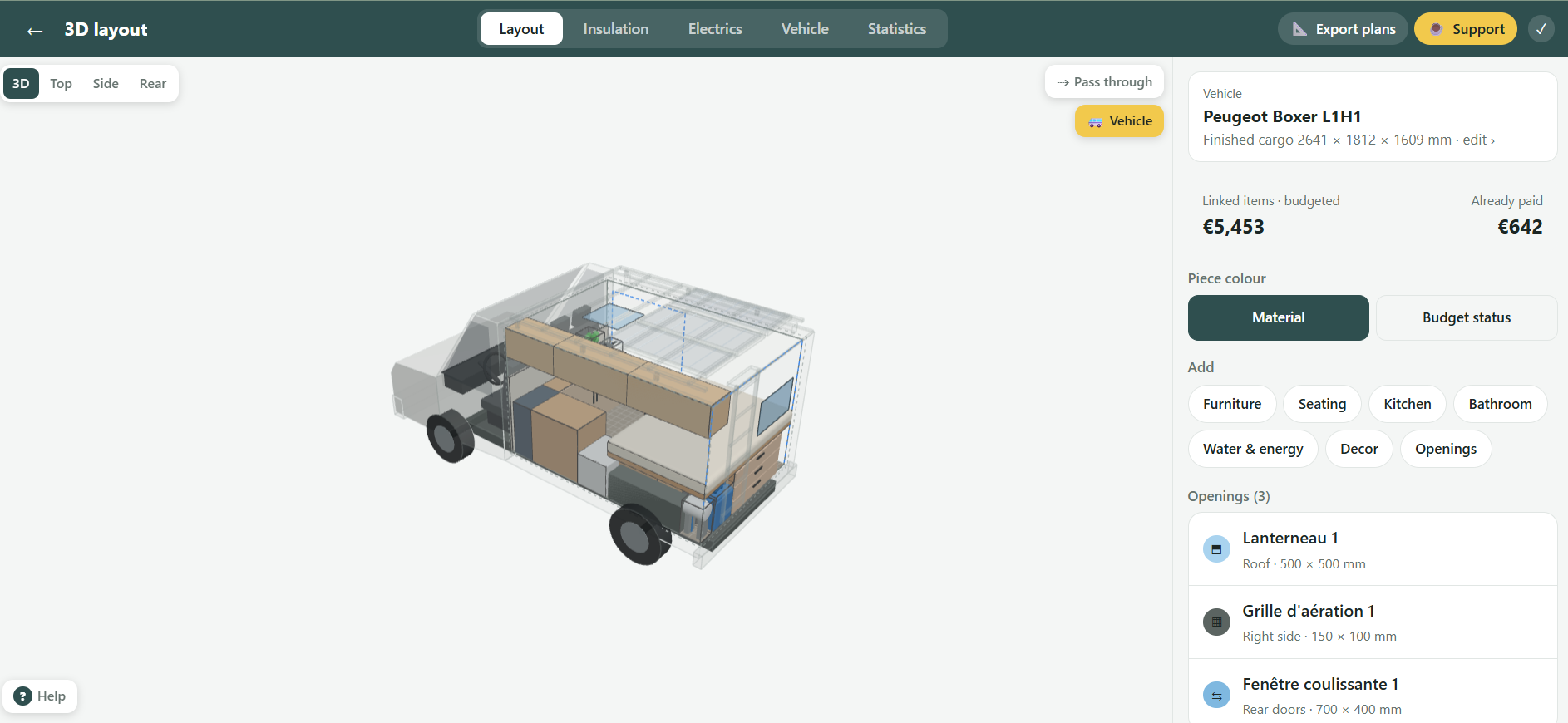This screenshot has height=723, width=1568.
Task: Go back with the left arrow icon
Action: coord(35,31)
